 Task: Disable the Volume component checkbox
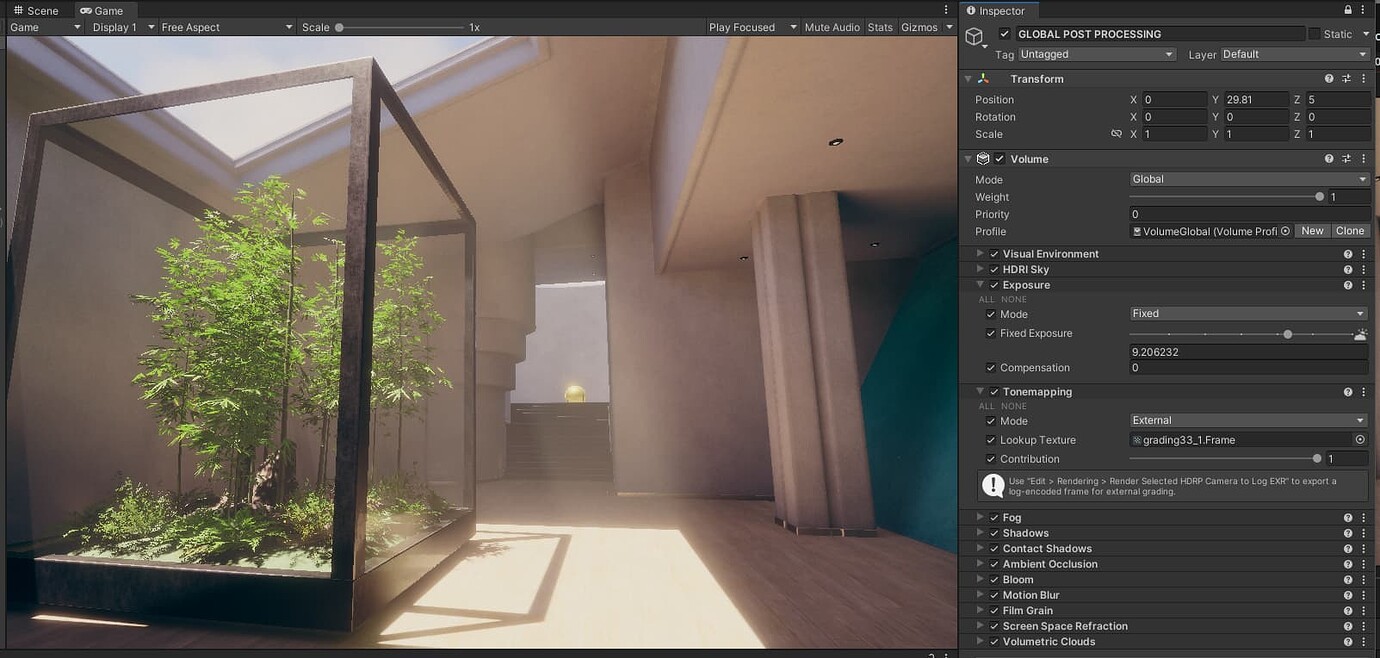pyautogui.click(x=998, y=158)
